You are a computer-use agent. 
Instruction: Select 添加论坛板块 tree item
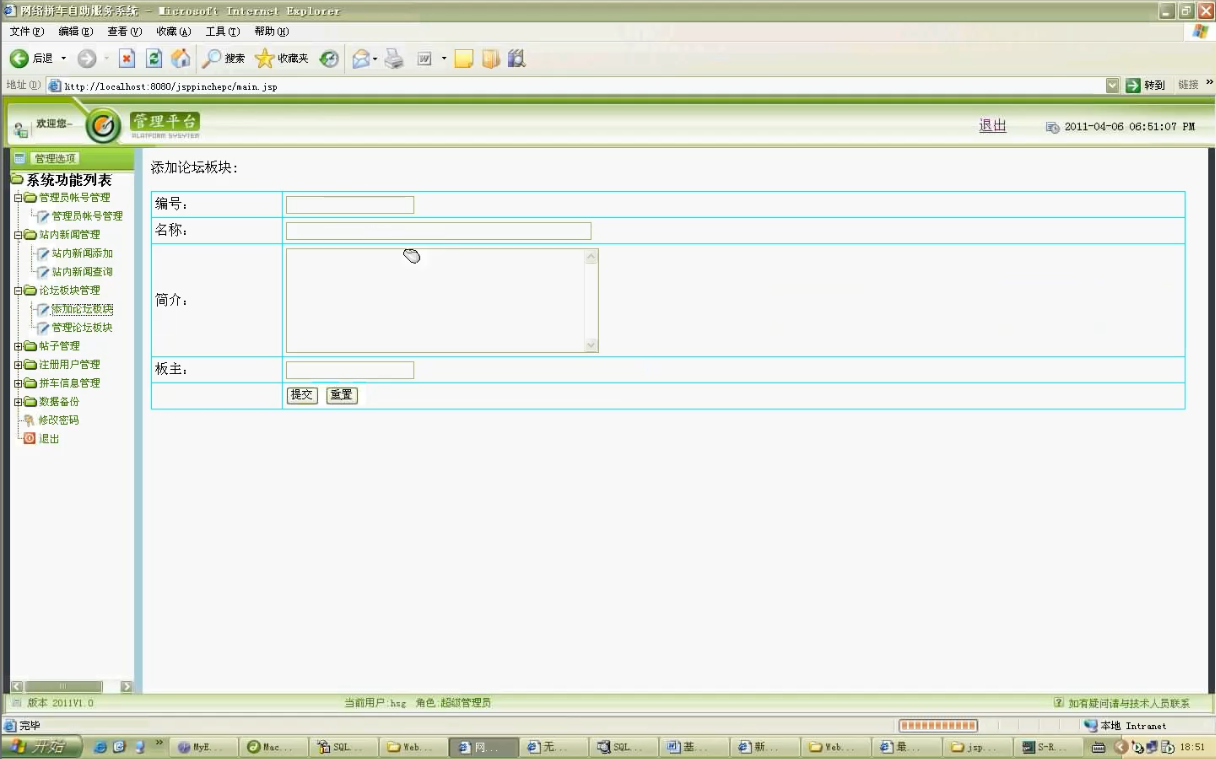tap(82, 310)
